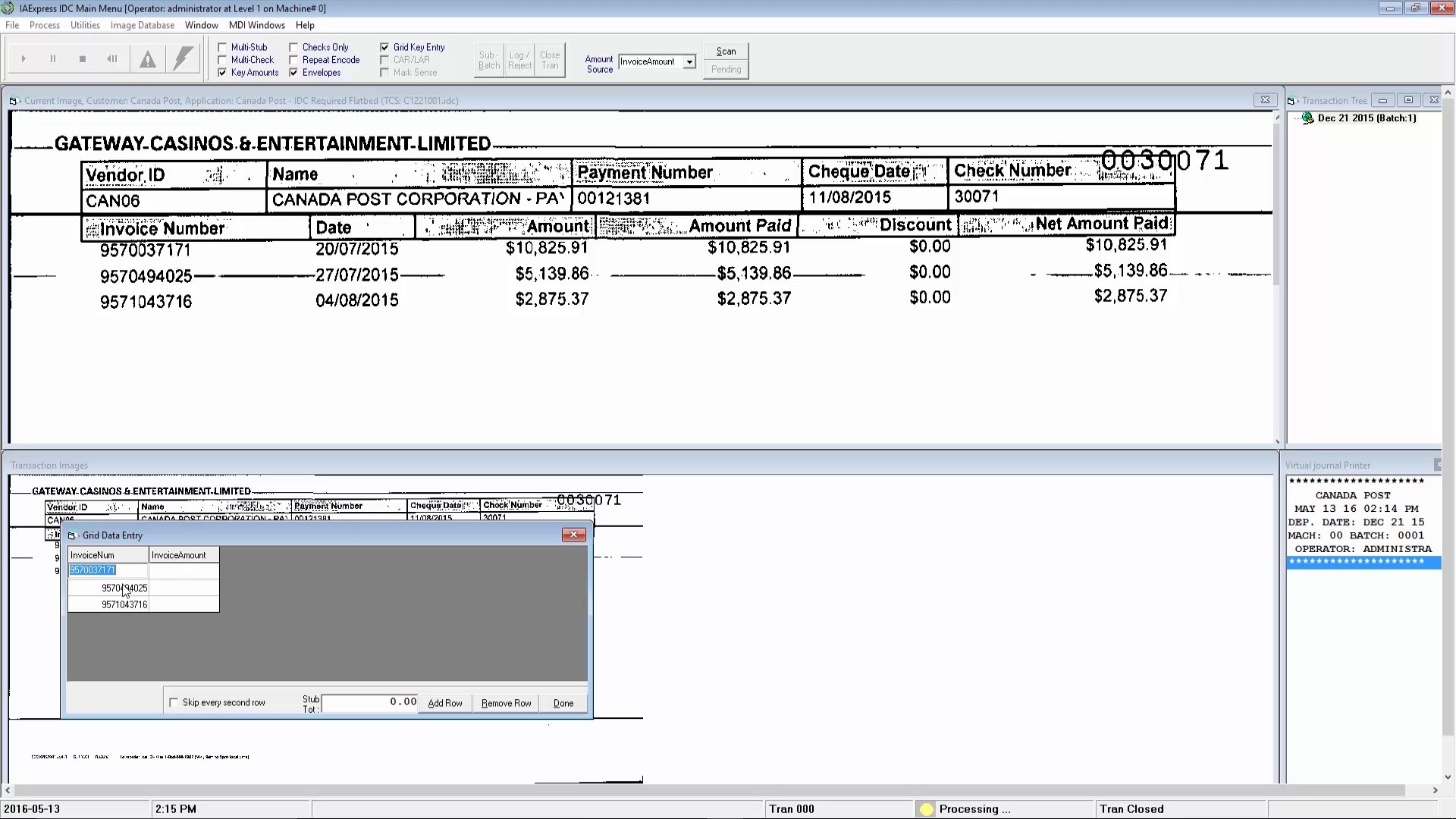This screenshot has width=1456, height=819.
Task: Click the CAR/LAR checkbox
Action: pyautogui.click(x=385, y=60)
